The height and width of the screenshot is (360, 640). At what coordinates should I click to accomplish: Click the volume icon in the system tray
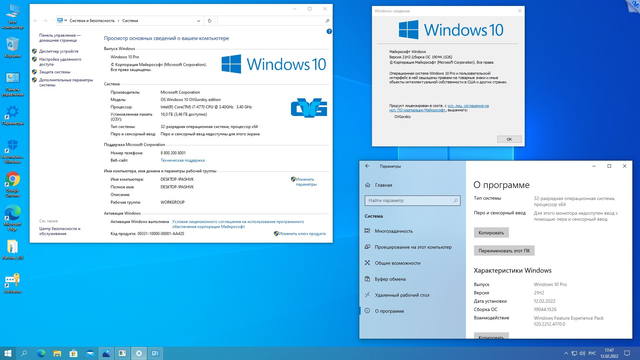click(582, 353)
